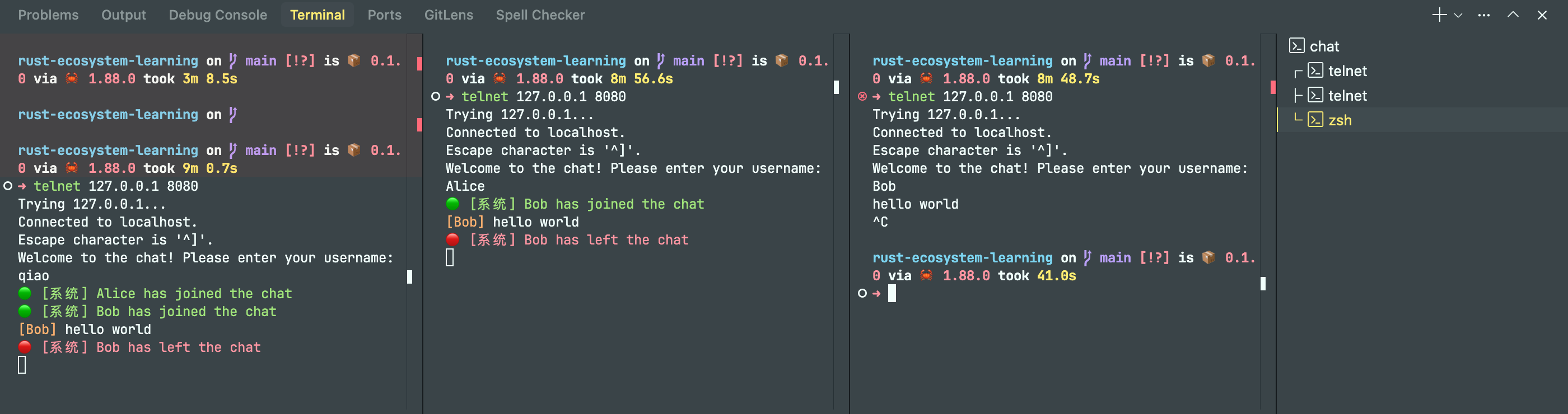Switch to the Problems tab
The width and height of the screenshot is (1568, 414).
48,15
